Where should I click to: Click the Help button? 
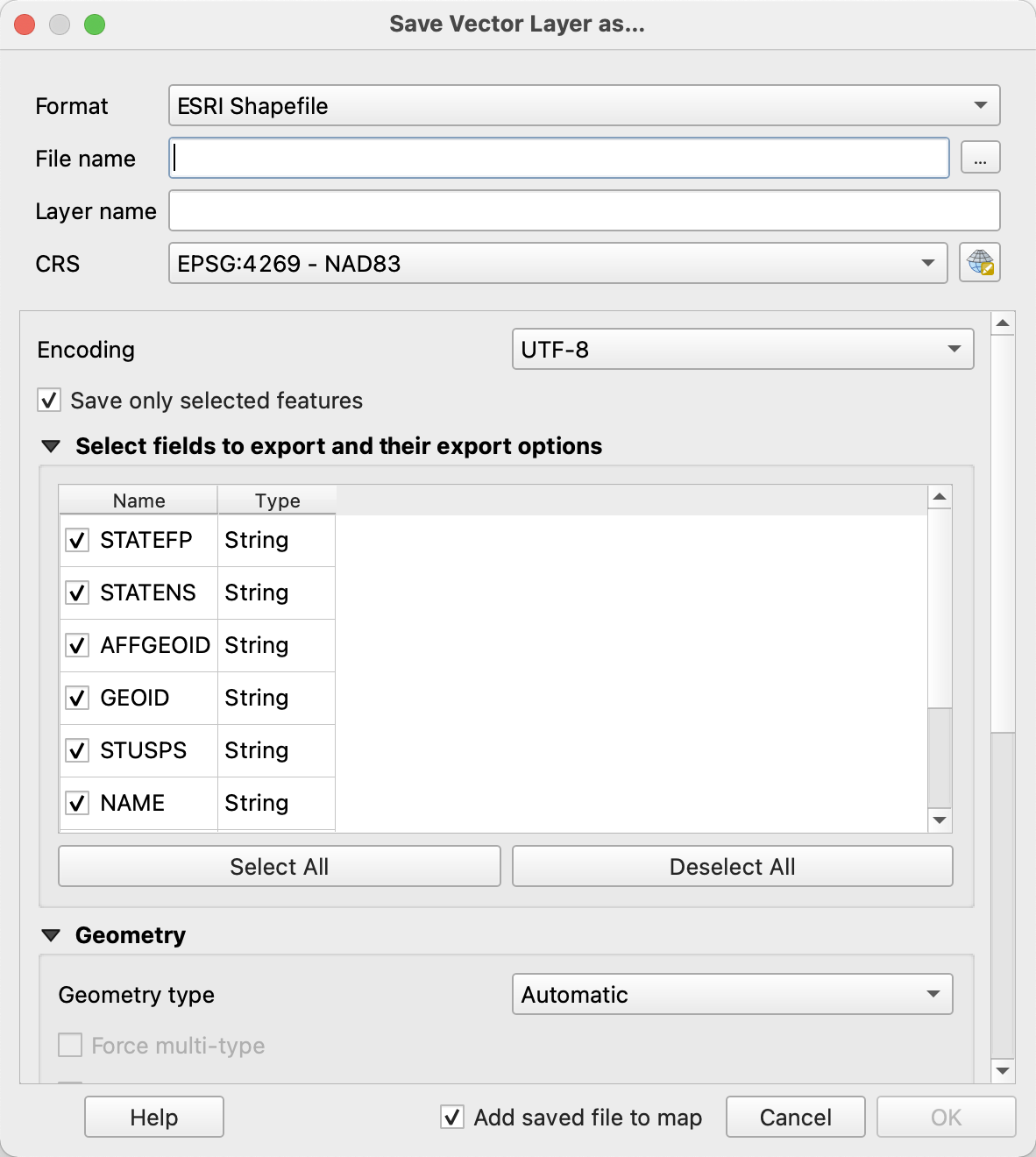coord(153,1117)
